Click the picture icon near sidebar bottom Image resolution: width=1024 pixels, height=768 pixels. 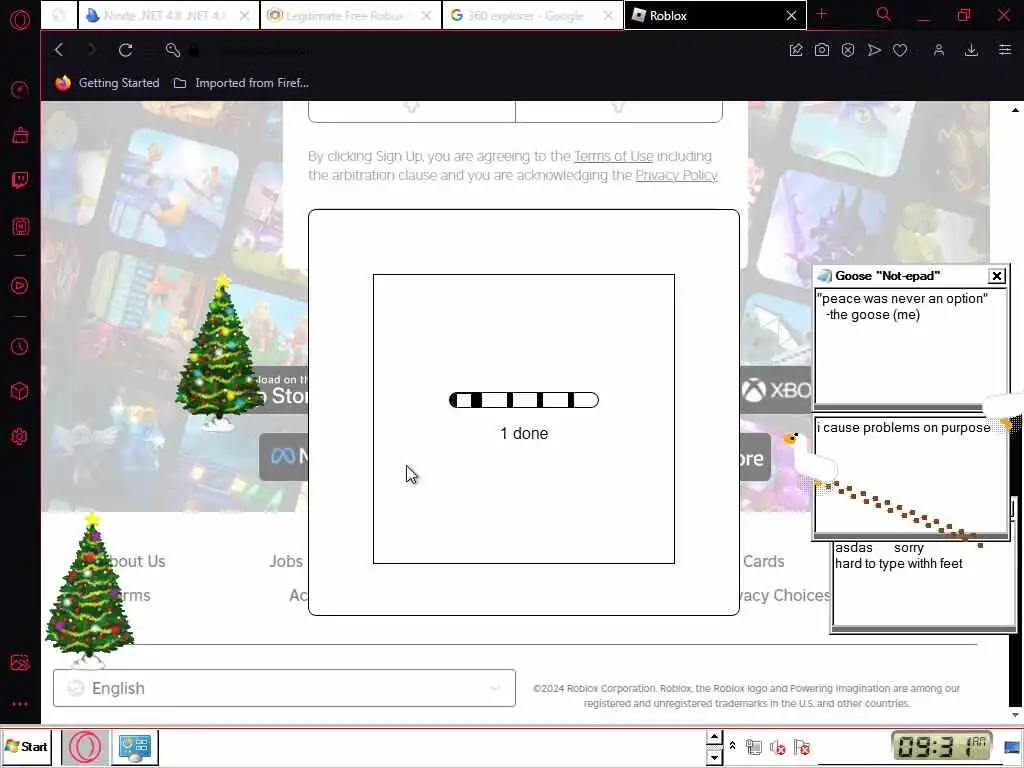20,662
